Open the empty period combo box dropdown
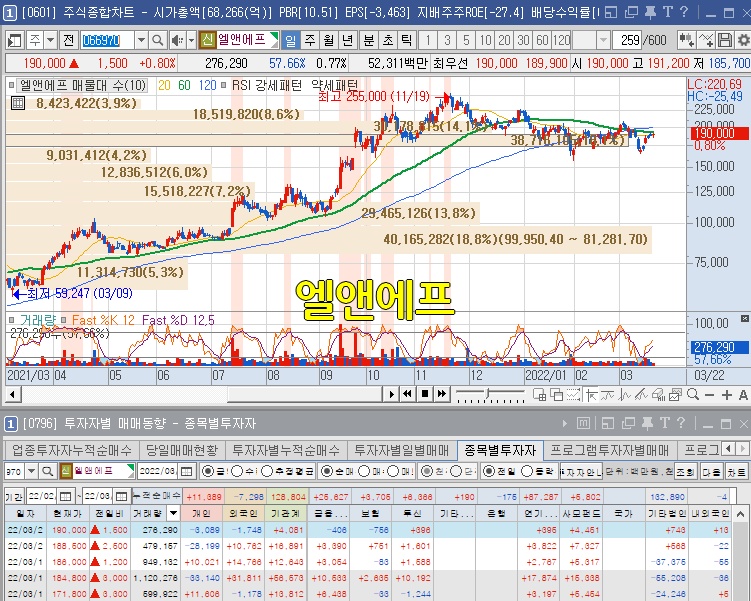 (604, 40)
